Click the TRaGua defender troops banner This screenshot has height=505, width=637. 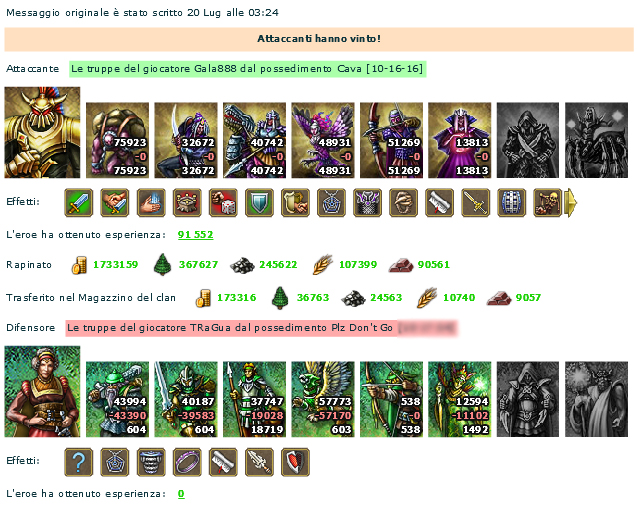tap(262, 328)
